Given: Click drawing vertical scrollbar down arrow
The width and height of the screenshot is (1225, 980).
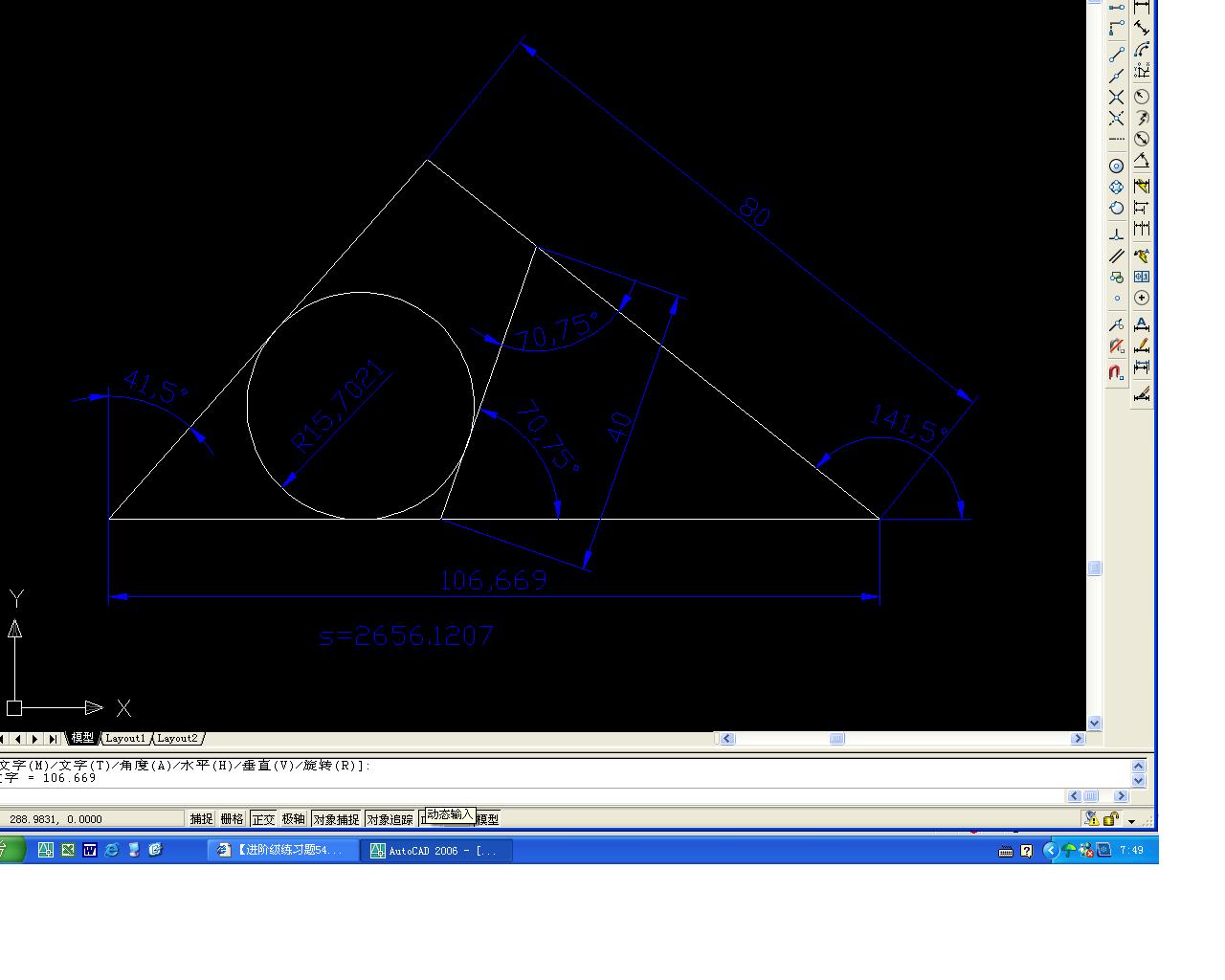Looking at the screenshot, I should [x=1095, y=724].
